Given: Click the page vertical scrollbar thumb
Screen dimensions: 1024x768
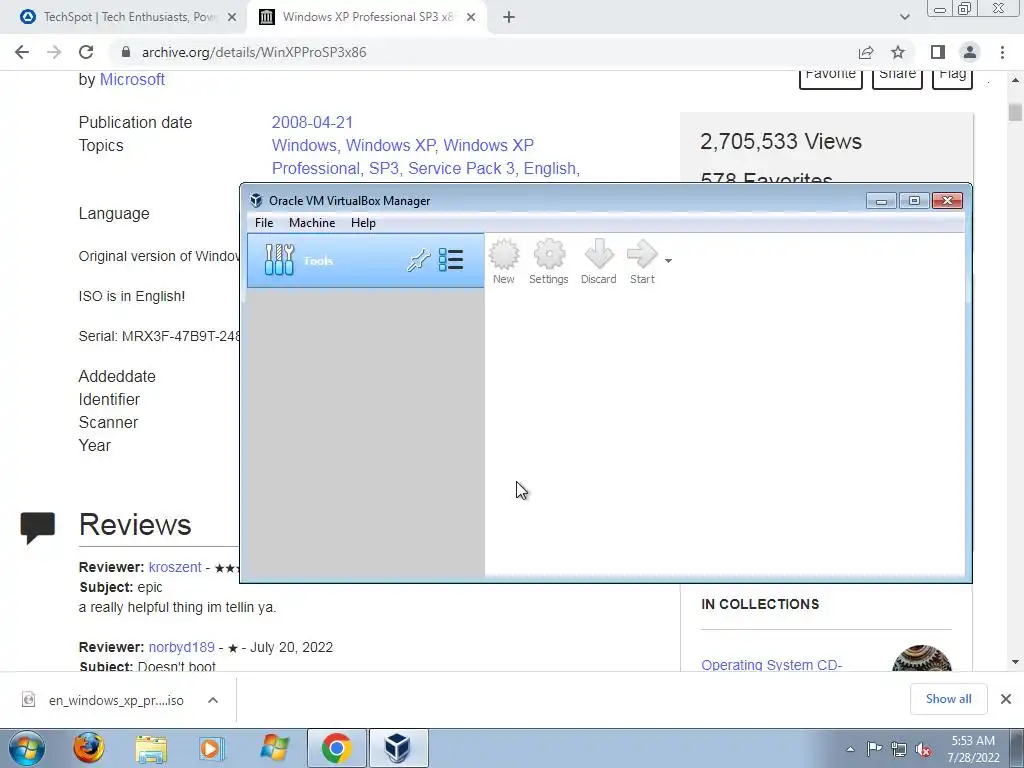Looking at the screenshot, I should [x=1015, y=112].
